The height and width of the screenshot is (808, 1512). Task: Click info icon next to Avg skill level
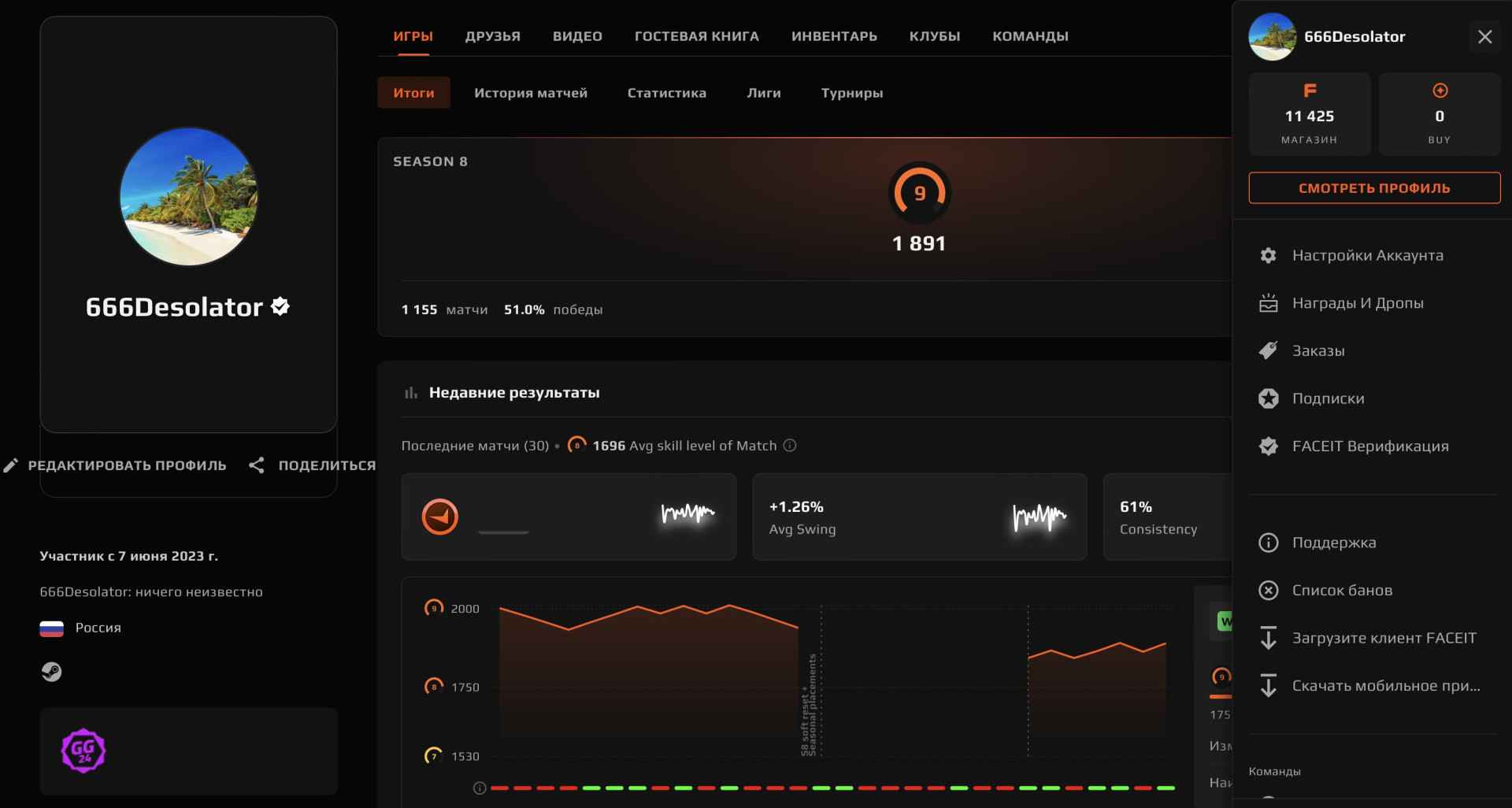click(x=790, y=446)
